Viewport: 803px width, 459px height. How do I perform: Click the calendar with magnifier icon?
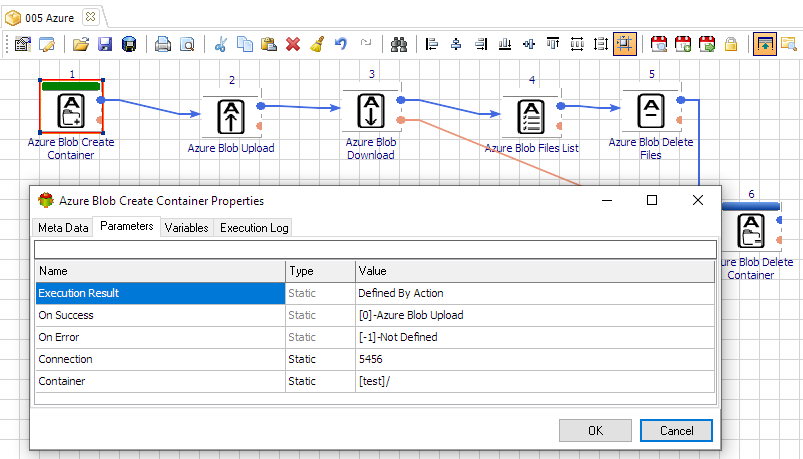[659, 44]
